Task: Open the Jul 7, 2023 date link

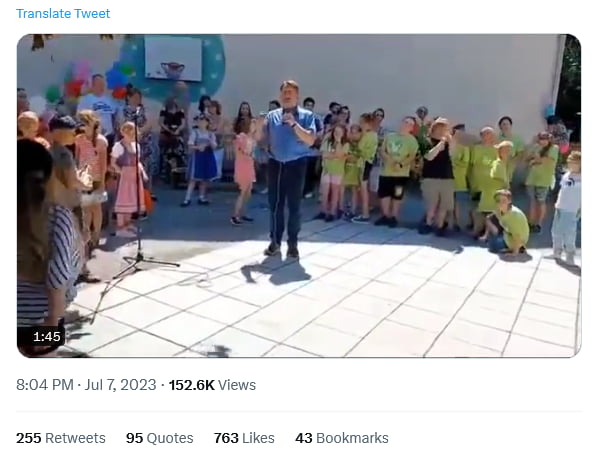Action: [121, 385]
